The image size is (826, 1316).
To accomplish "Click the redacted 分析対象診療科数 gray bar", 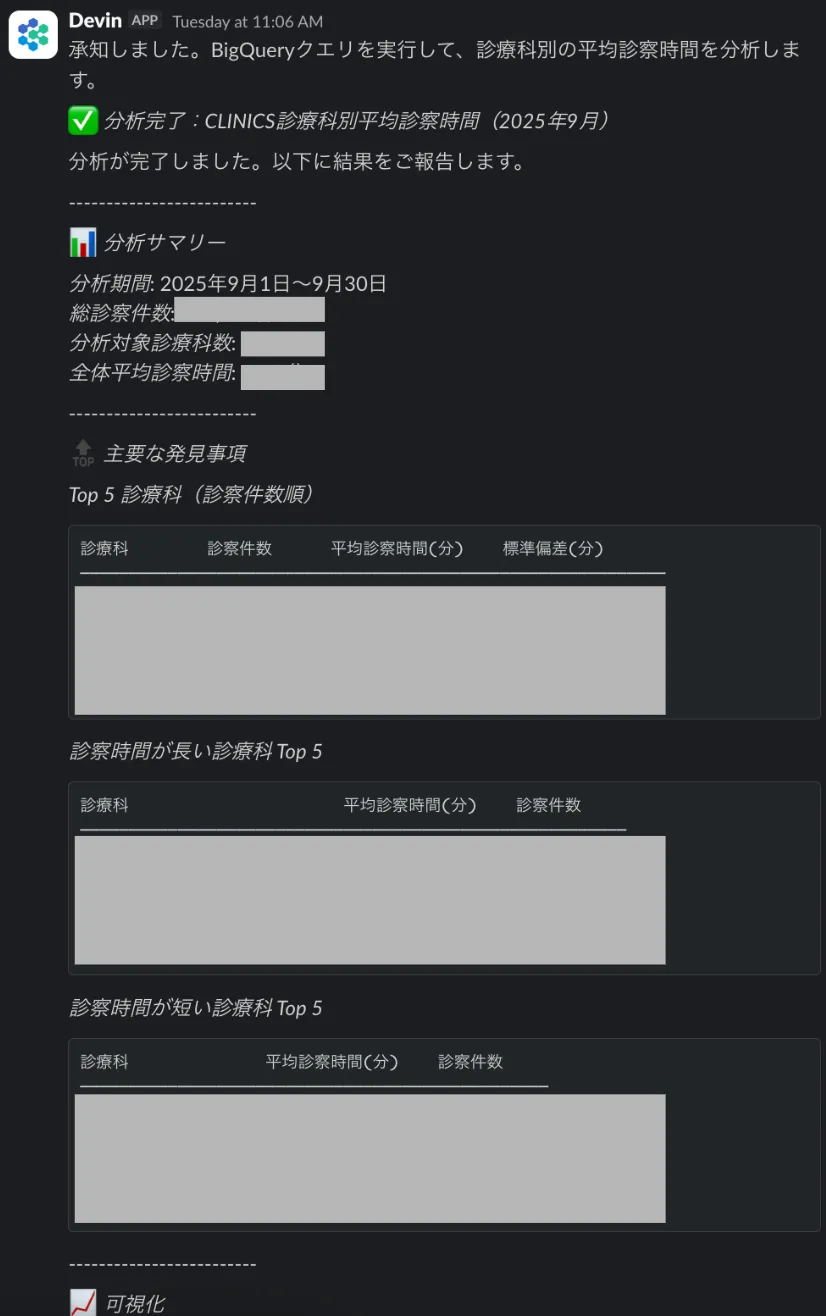I will 283,344.
